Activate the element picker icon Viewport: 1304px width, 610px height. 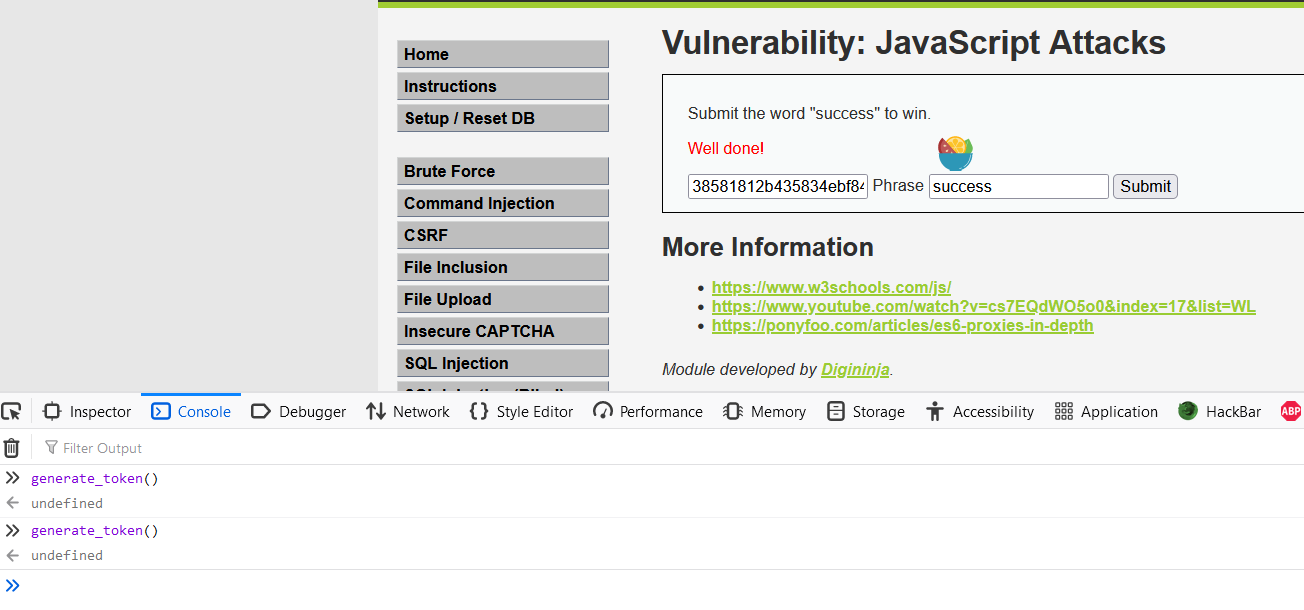(x=11, y=411)
